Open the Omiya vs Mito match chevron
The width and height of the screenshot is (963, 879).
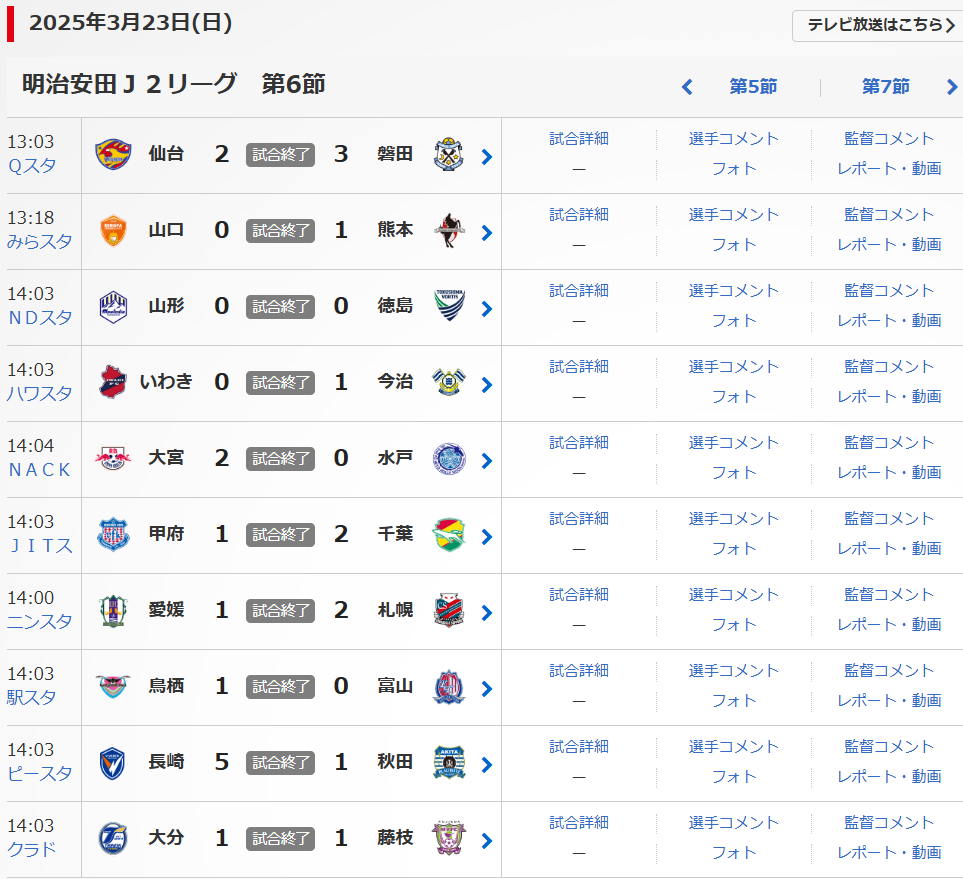487,460
